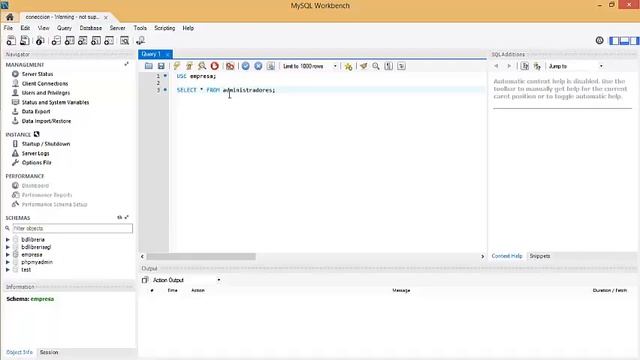Click the home screen icon
Screen dimensions: 640x360
9,17
